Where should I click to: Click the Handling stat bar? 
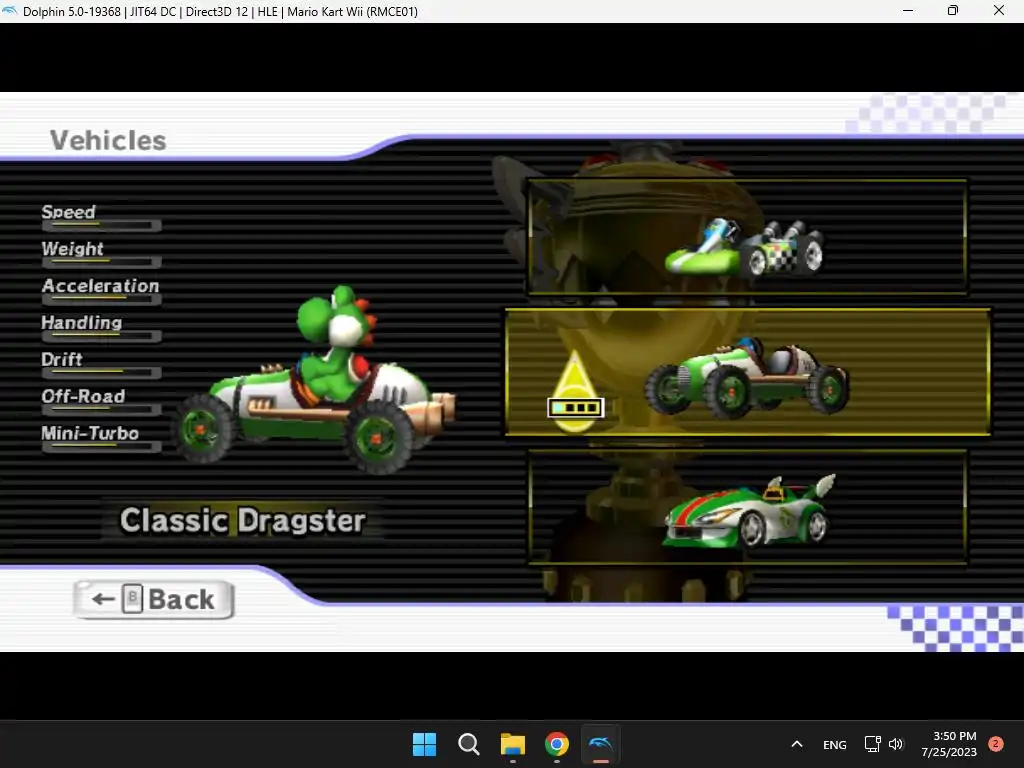click(x=101, y=336)
